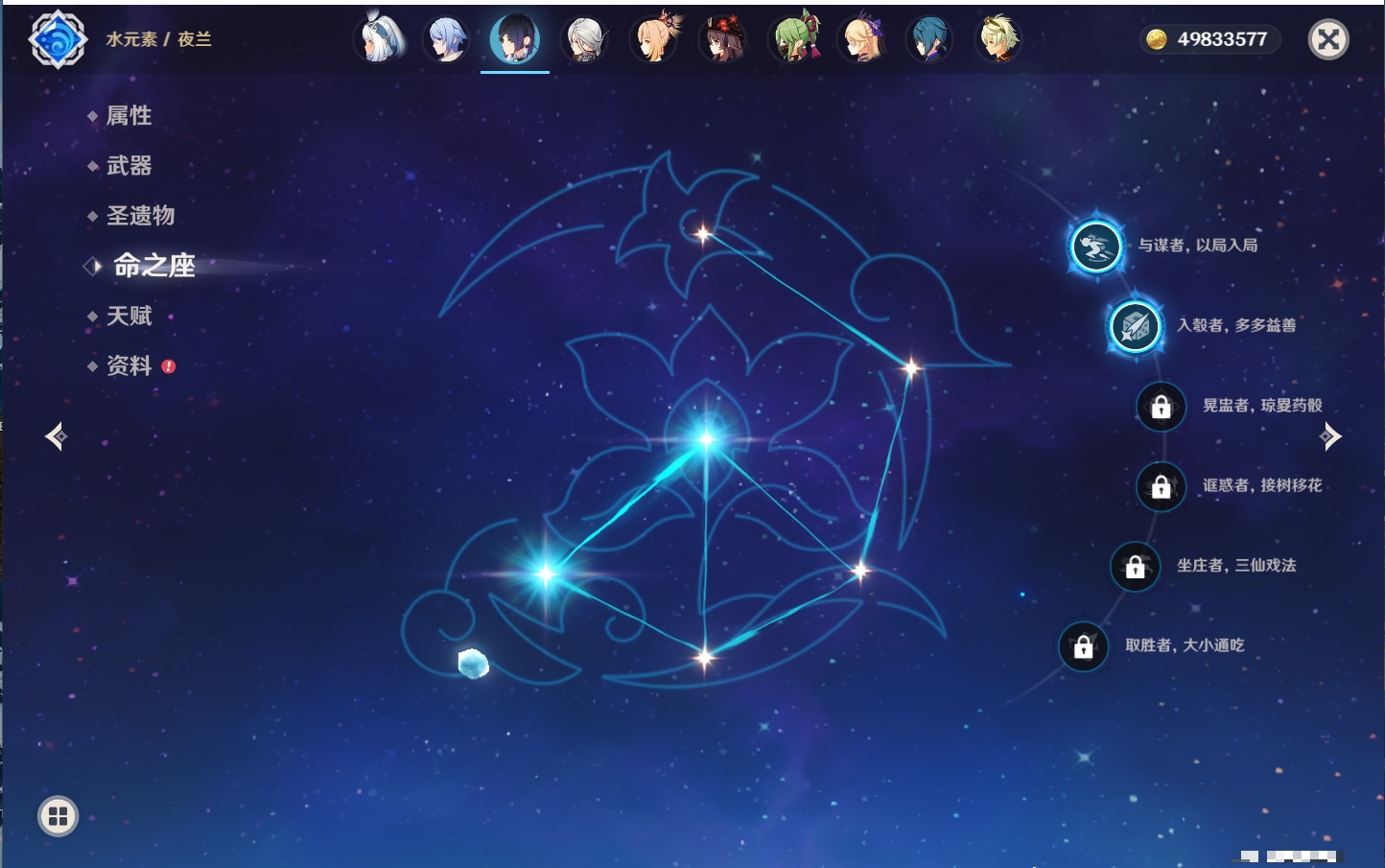Viewport: 1385px width, 868px height.
Task: Select the fourth gray-haired character avatar
Action: tap(585, 39)
